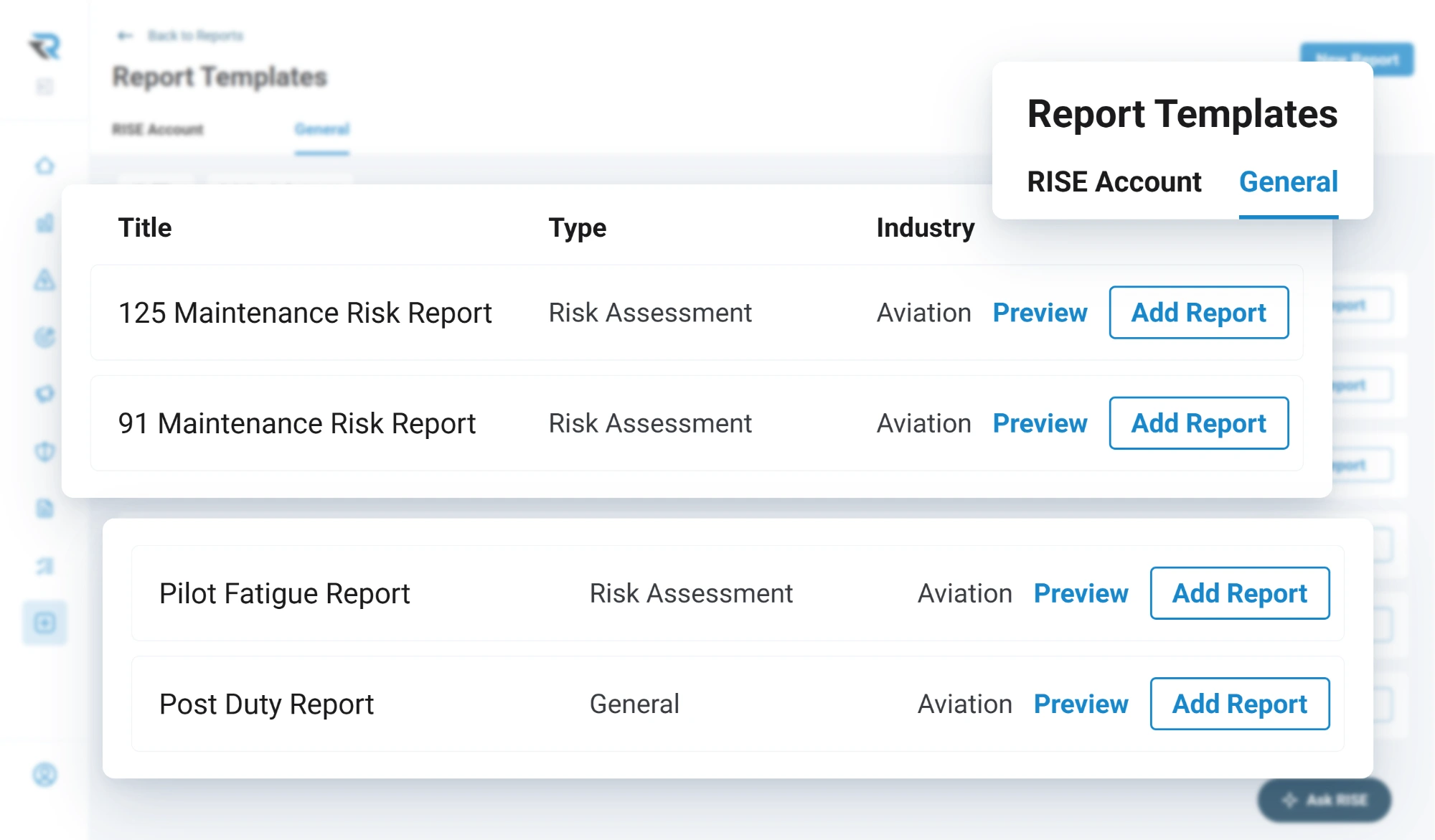Switch to RISE Account tab in the enlarged callout

[x=1114, y=182]
